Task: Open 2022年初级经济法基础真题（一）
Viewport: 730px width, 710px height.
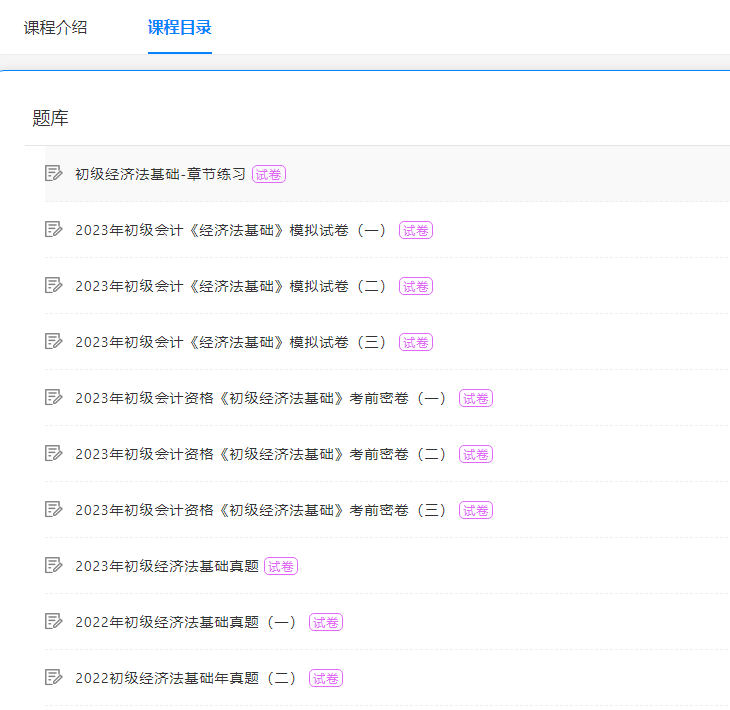Action: 186,622
